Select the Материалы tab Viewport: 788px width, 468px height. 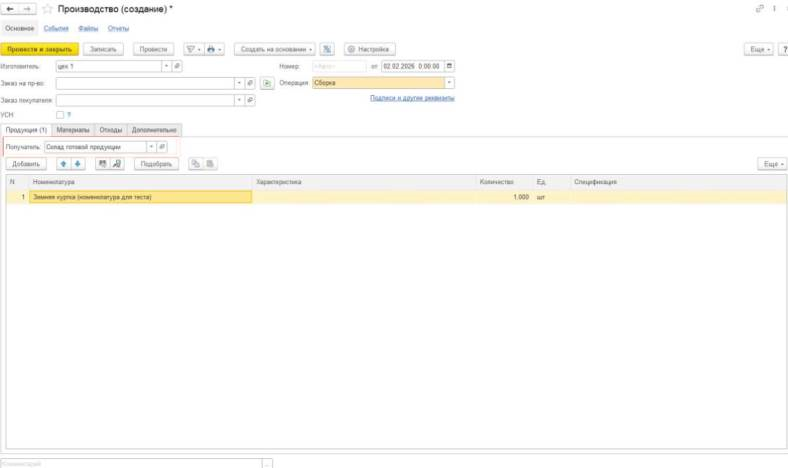coord(73,130)
